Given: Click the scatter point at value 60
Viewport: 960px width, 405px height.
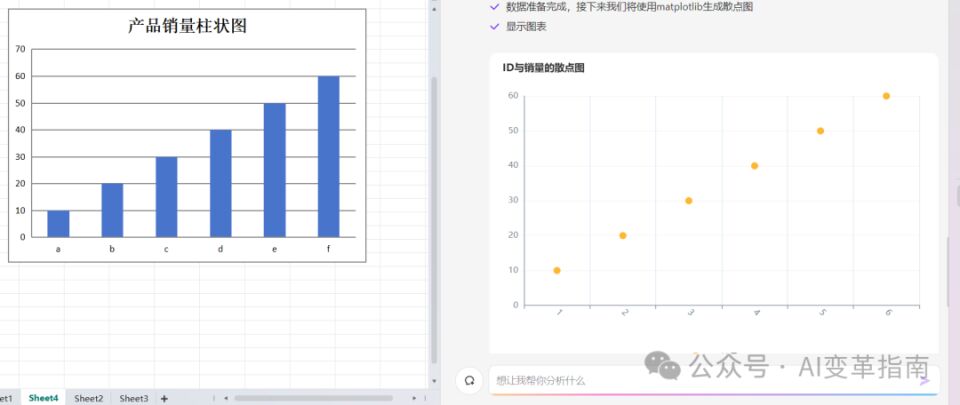Looking at the screenshot, I should tap(886, 96).
